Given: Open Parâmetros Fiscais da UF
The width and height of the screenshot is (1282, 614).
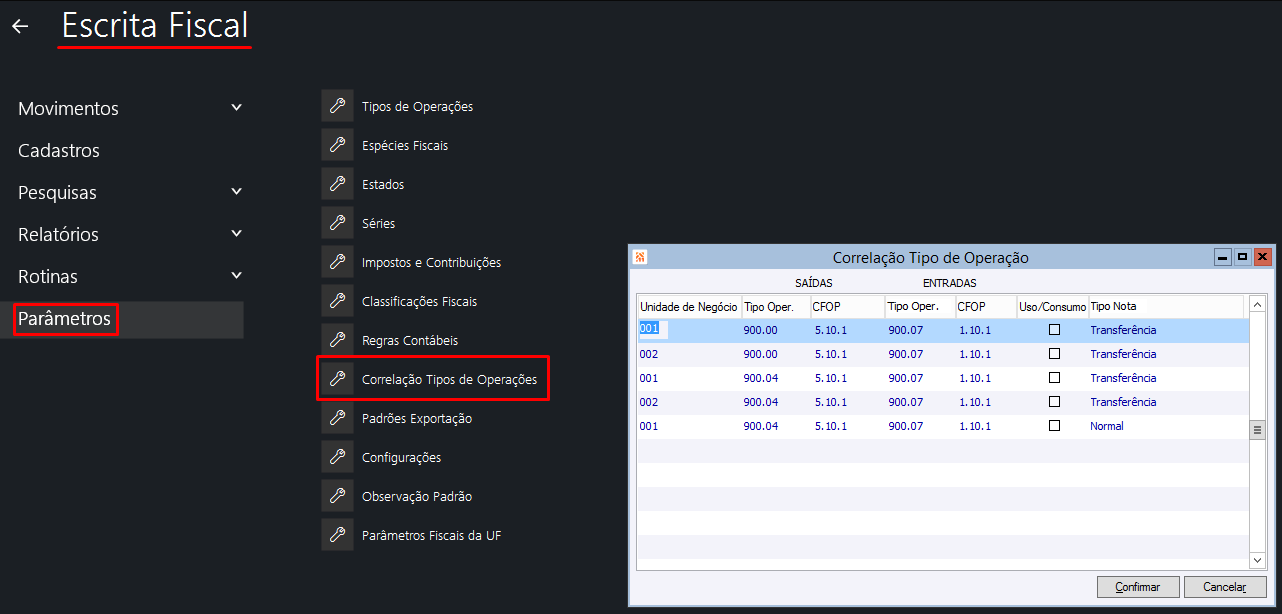Looking at the screenshot, I should pyautogui.click(x=431, y=535).
